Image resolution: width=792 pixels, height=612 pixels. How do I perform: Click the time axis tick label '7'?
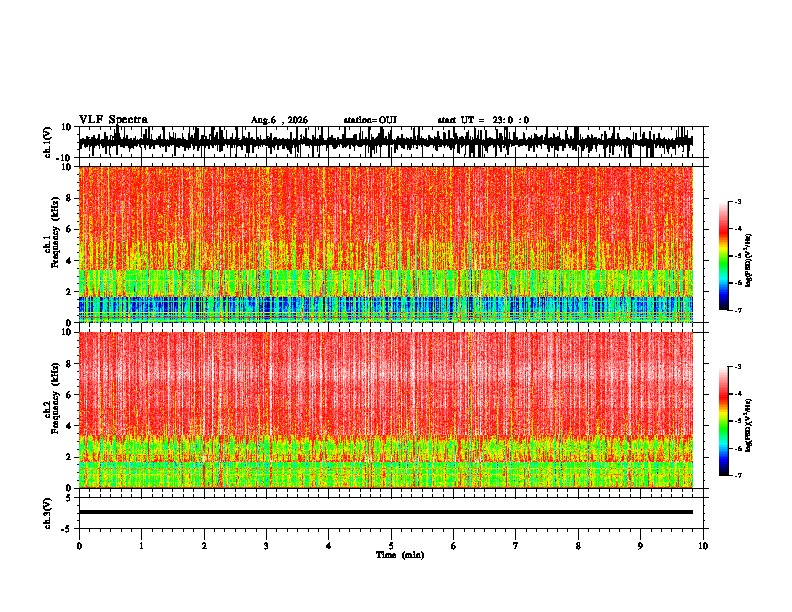(x=516, y=546)
